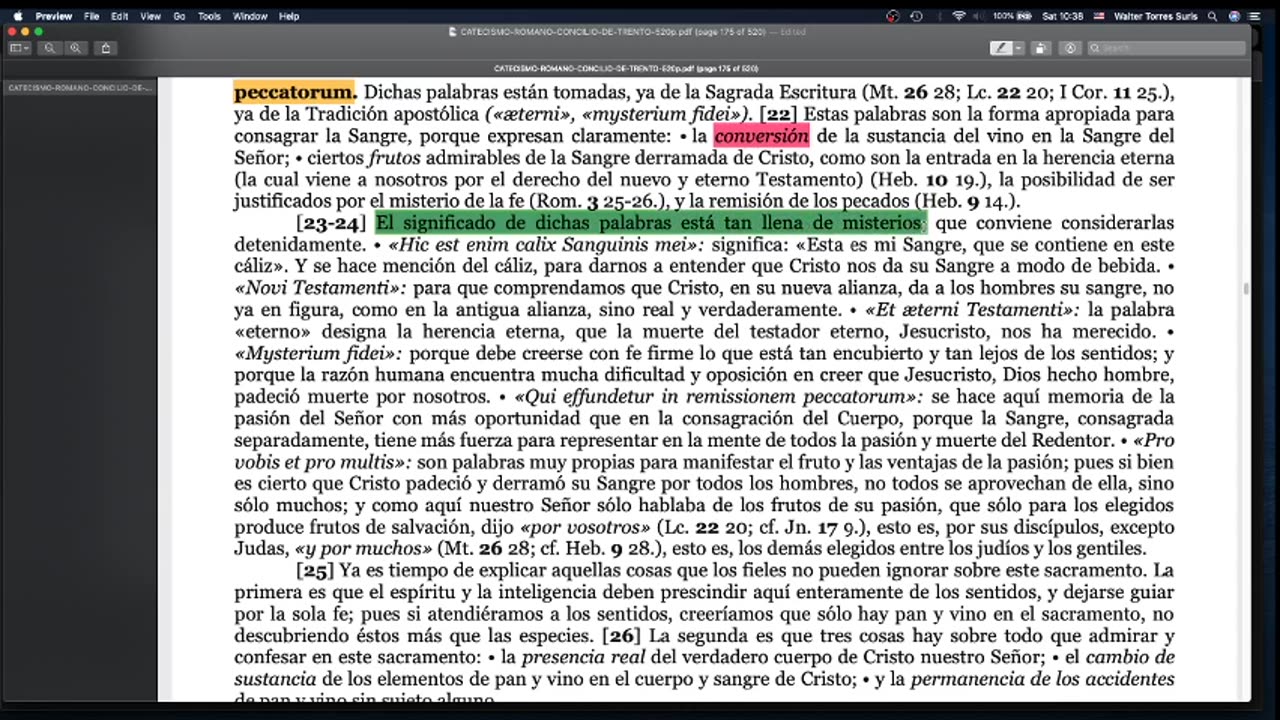Open the US flag input source menu

(1099, 16)
